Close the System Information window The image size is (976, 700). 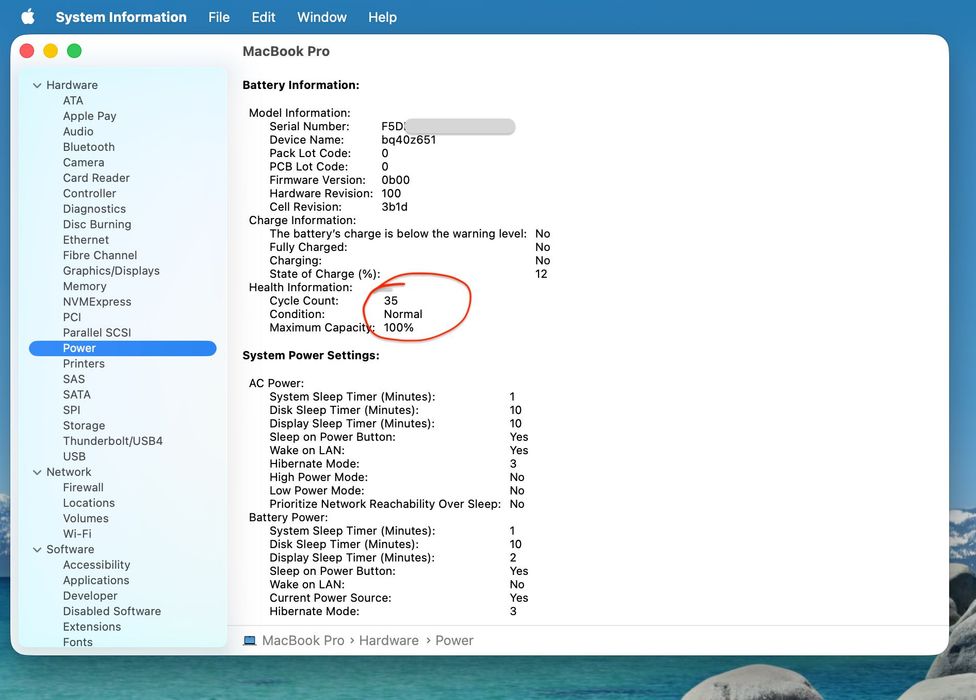pyautogui.click(x=27, y=51)
